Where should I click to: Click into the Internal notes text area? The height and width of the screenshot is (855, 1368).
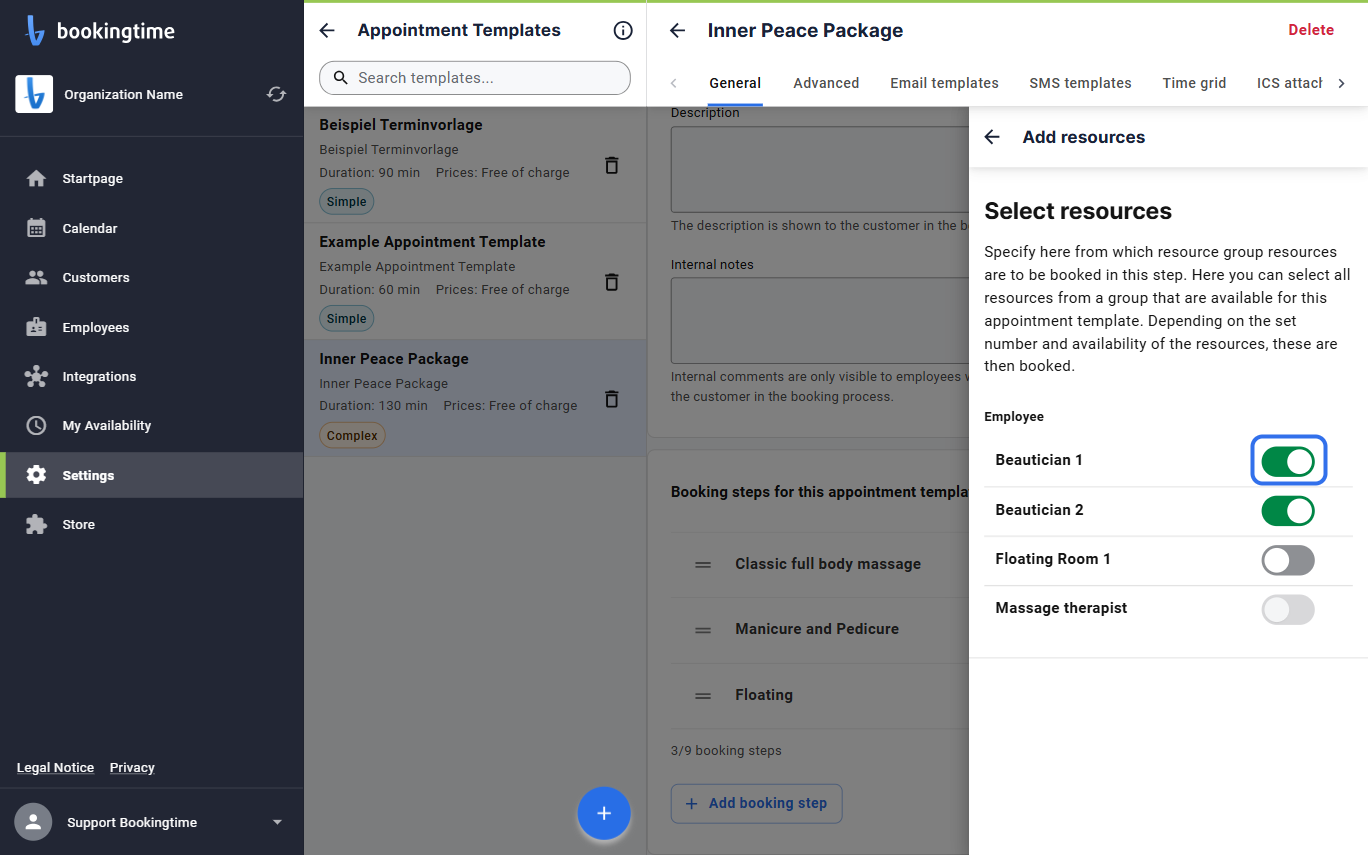[x=820, y=320]
